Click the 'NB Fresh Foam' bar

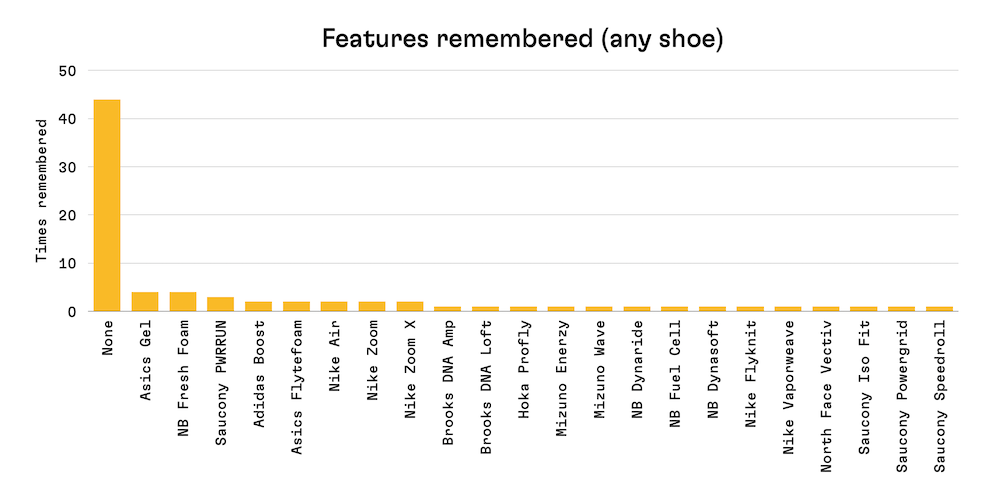point(183,302)
